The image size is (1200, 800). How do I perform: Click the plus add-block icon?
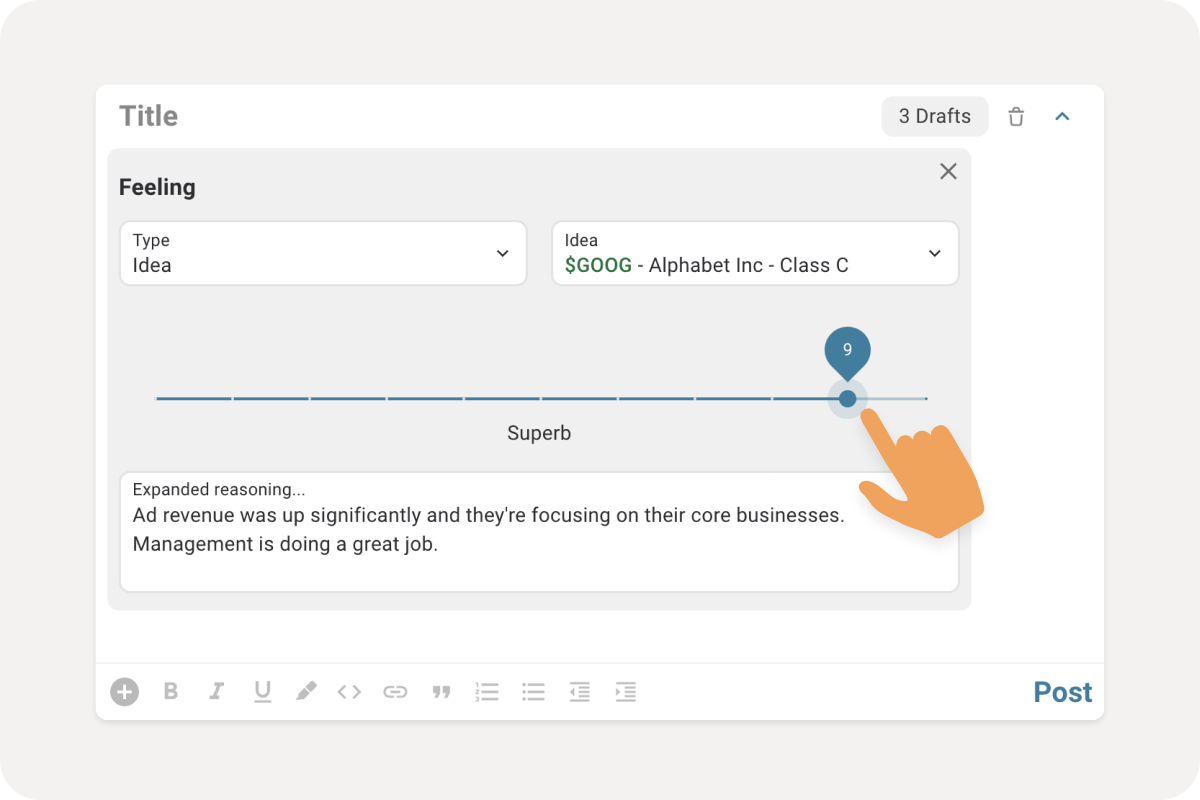click(124, 691)
